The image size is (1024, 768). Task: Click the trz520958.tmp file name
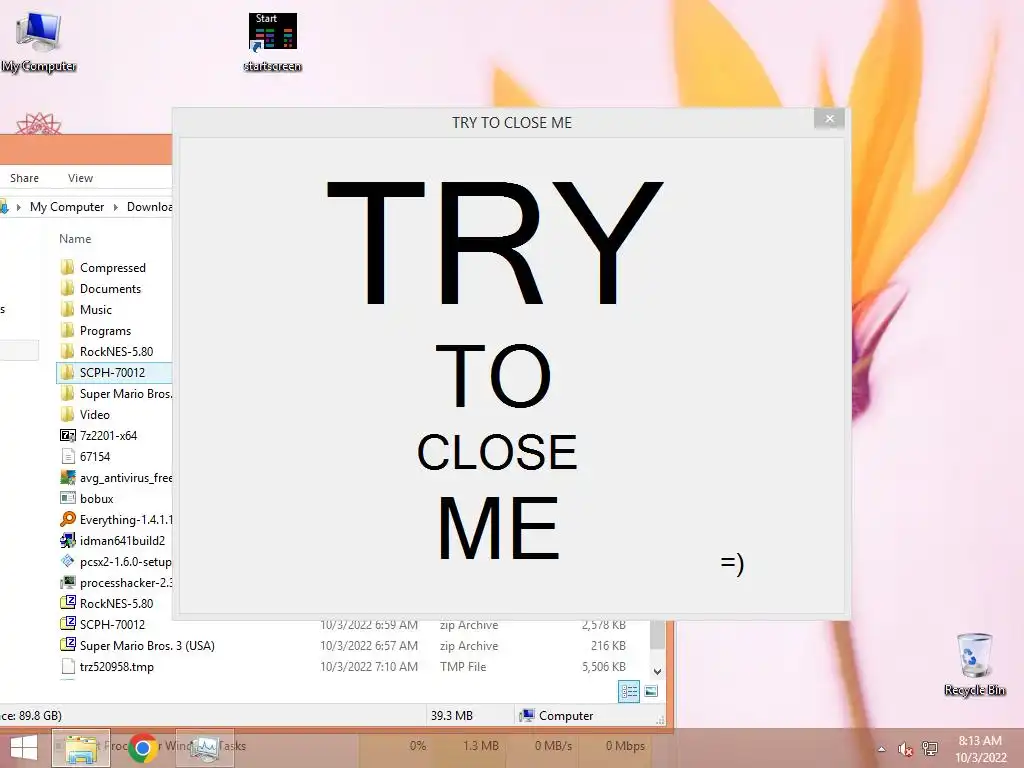pos(116,667)
